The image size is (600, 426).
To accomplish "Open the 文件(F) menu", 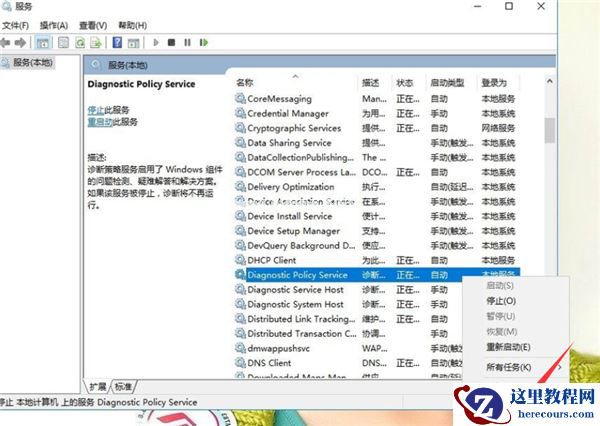I will [15, 26].
